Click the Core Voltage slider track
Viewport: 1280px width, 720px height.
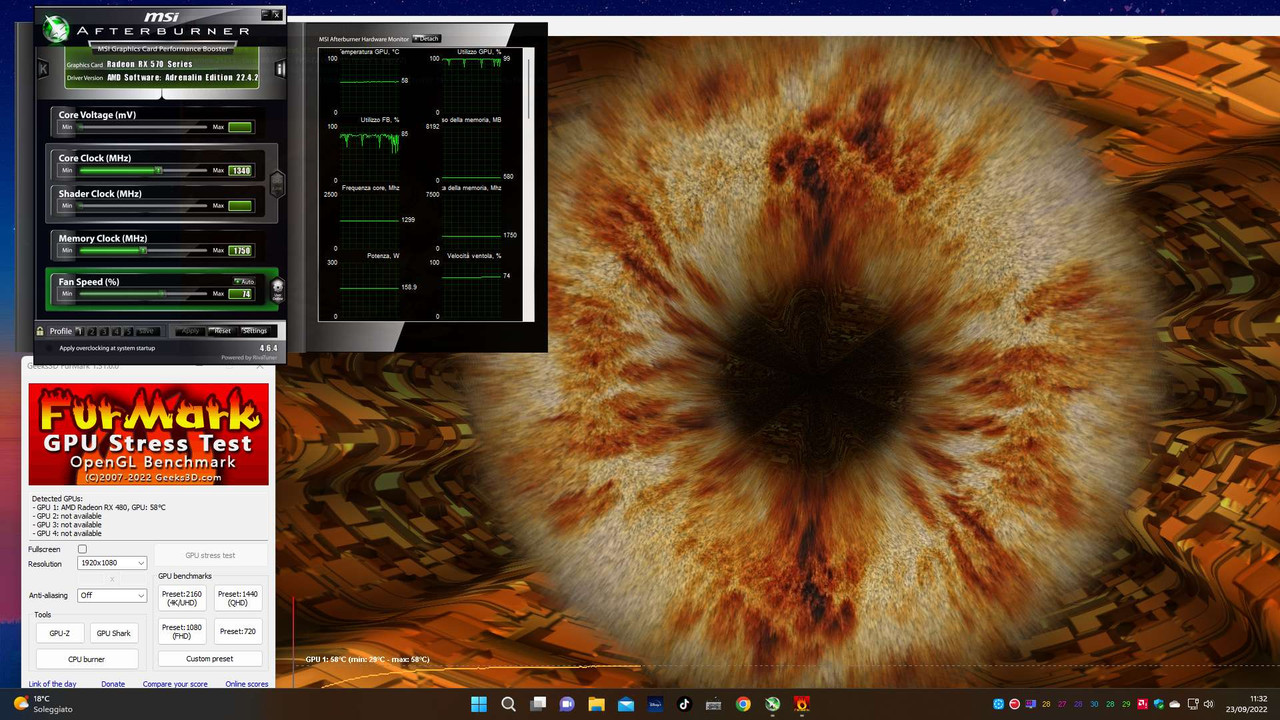(143, 127)
